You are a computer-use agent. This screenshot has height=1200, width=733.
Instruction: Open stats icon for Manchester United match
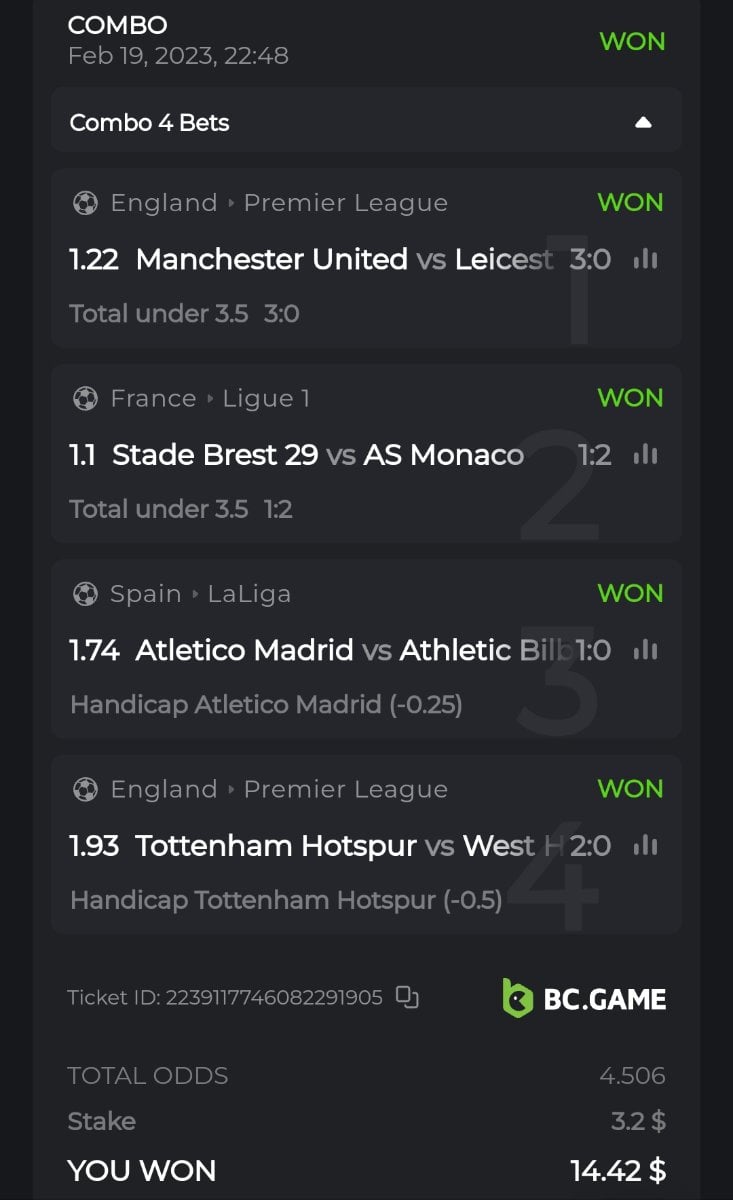pyautogui.click(x=646, y=260)
